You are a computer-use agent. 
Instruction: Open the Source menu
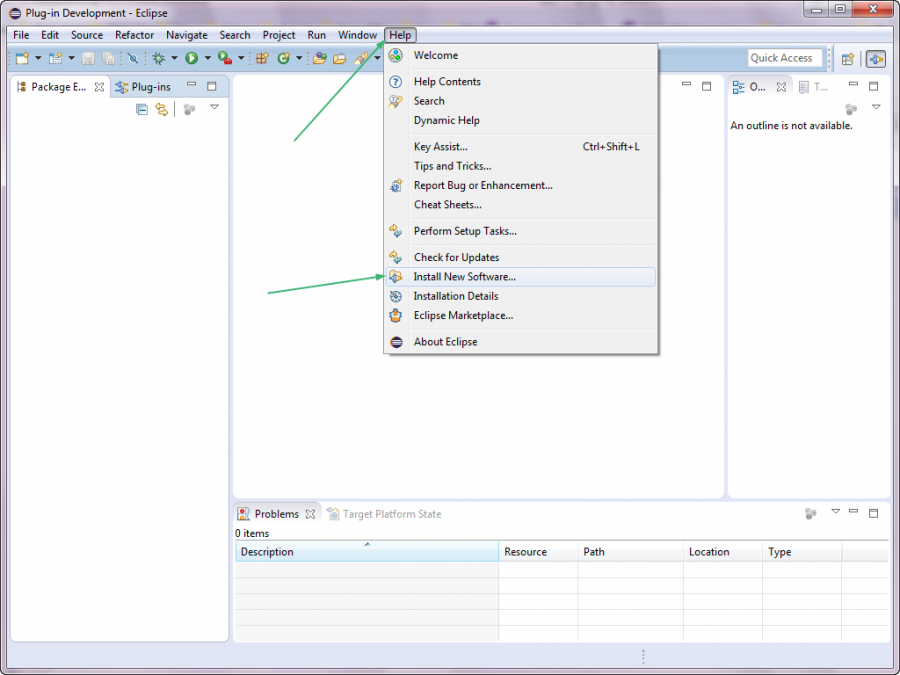coord(87,35)
